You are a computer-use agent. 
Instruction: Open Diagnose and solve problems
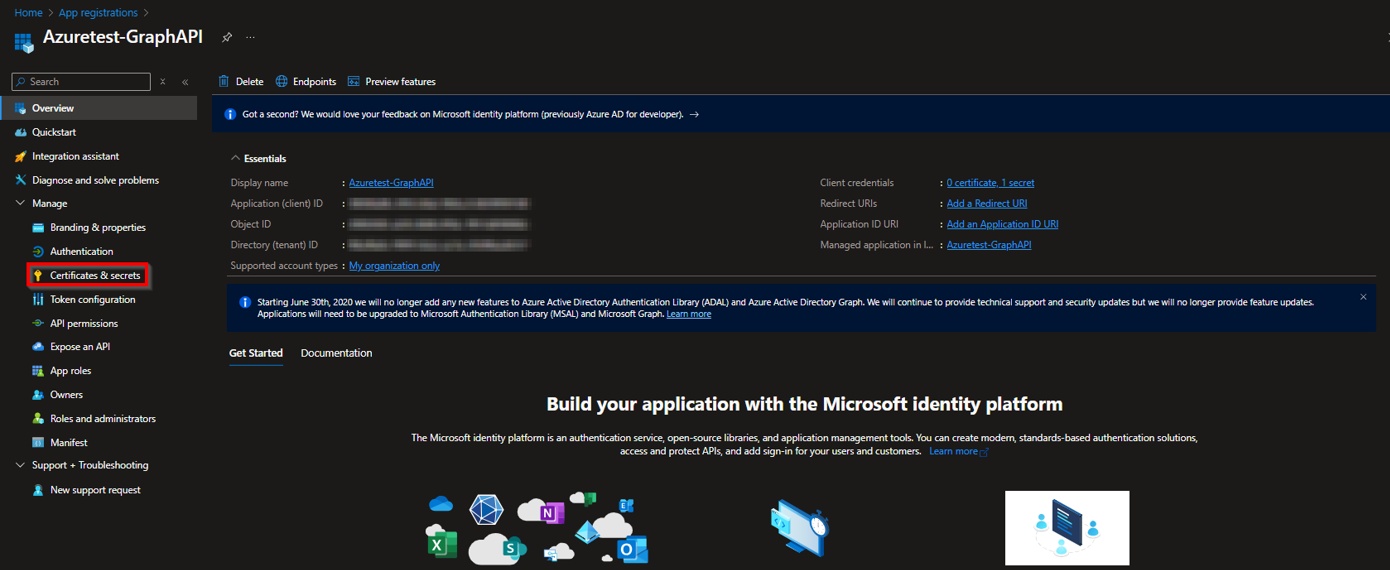(95, 180)
